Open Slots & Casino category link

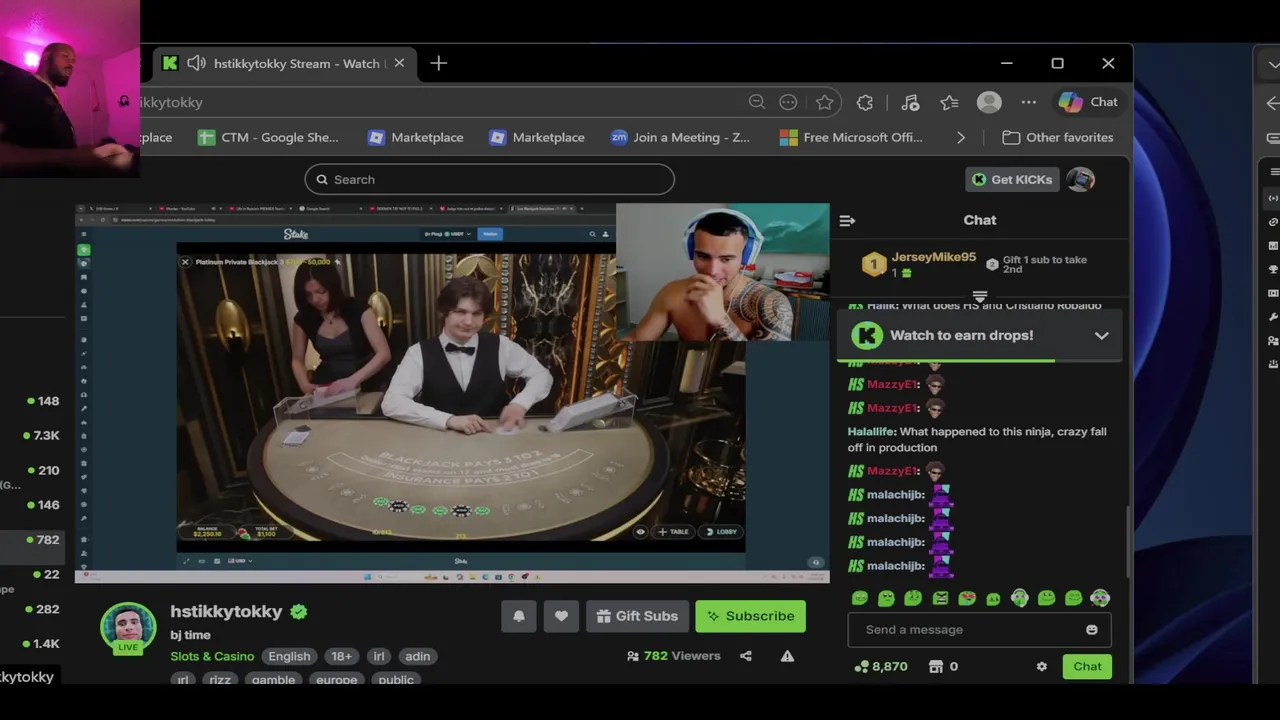(x=212, y=656)
